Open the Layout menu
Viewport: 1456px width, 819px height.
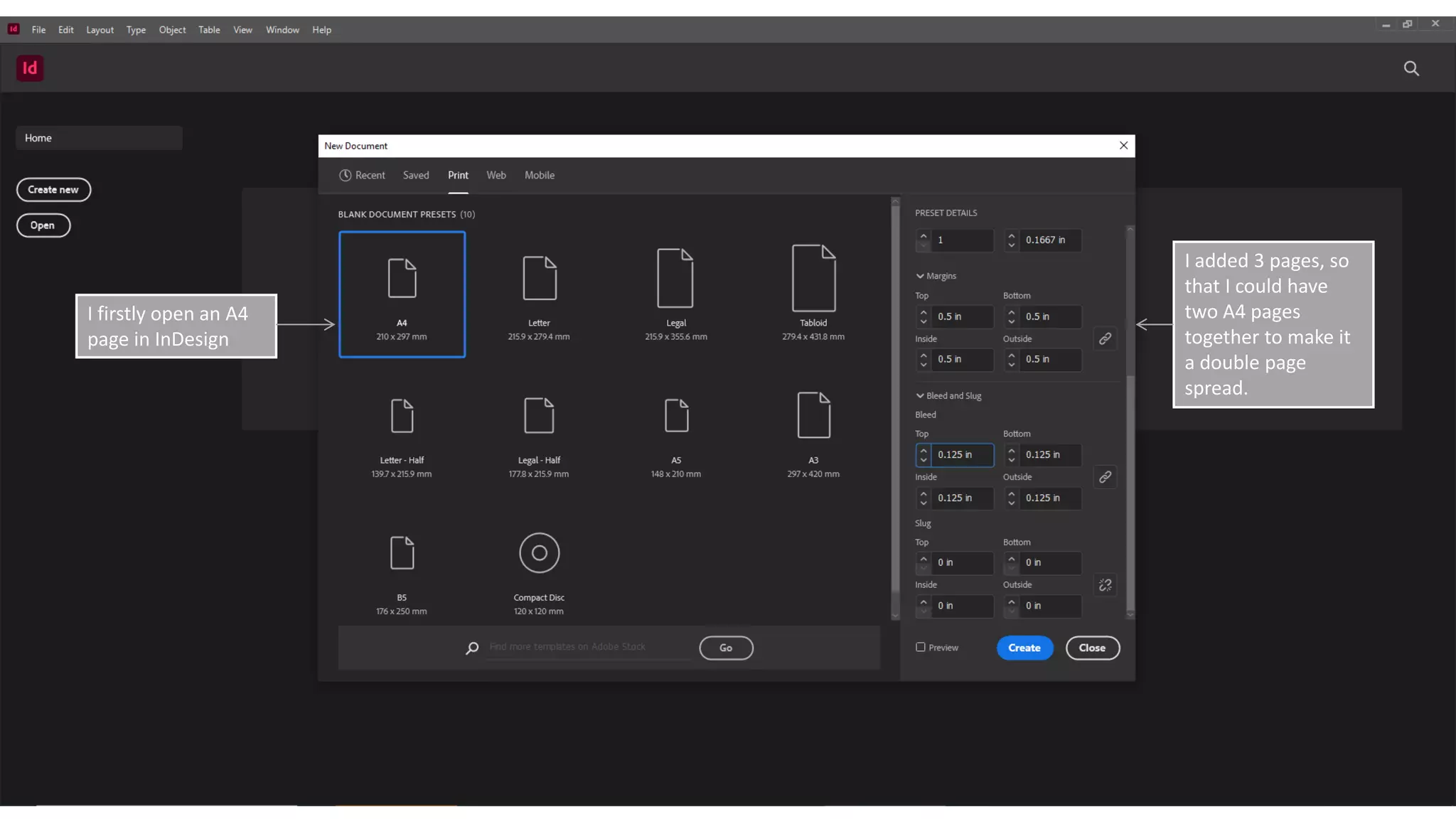(x=100, y=30)
